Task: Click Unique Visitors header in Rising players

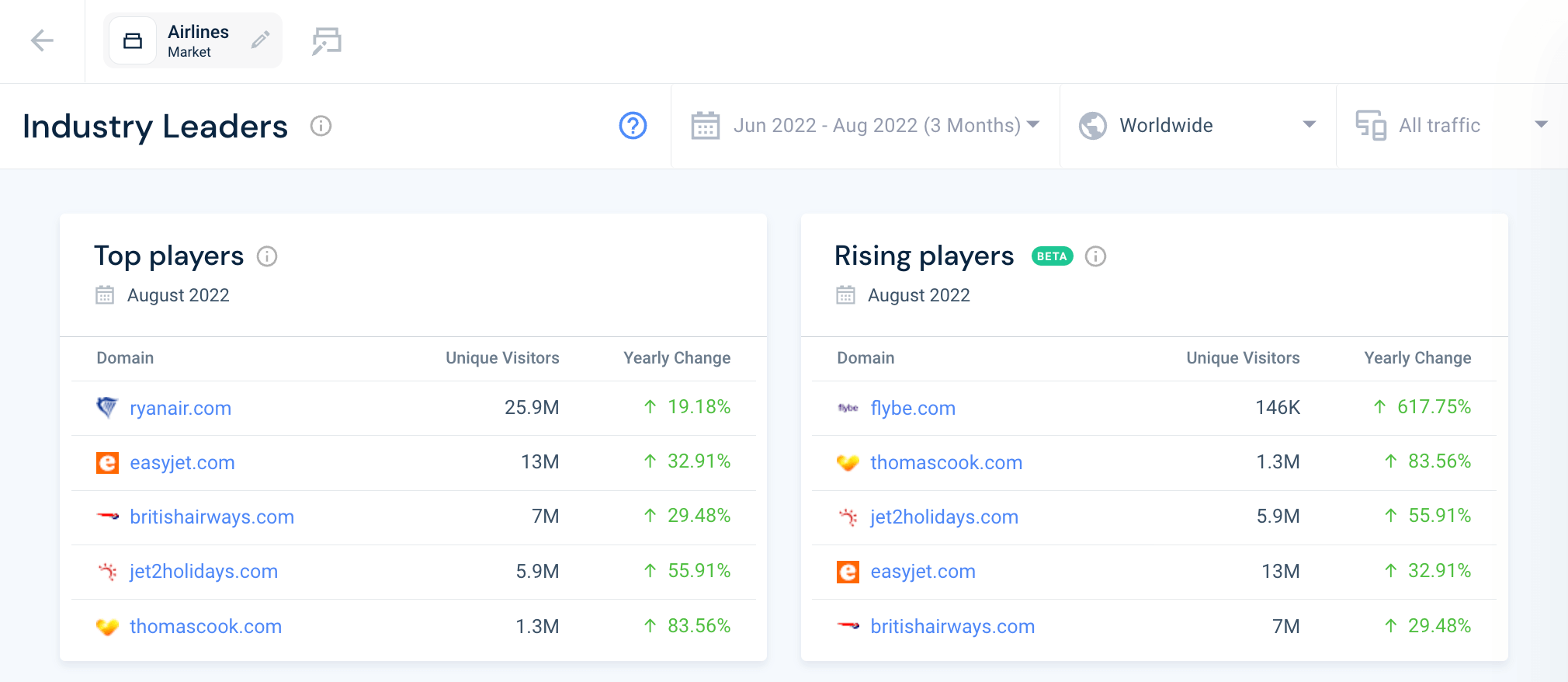Action: [x=1243, y=358]
